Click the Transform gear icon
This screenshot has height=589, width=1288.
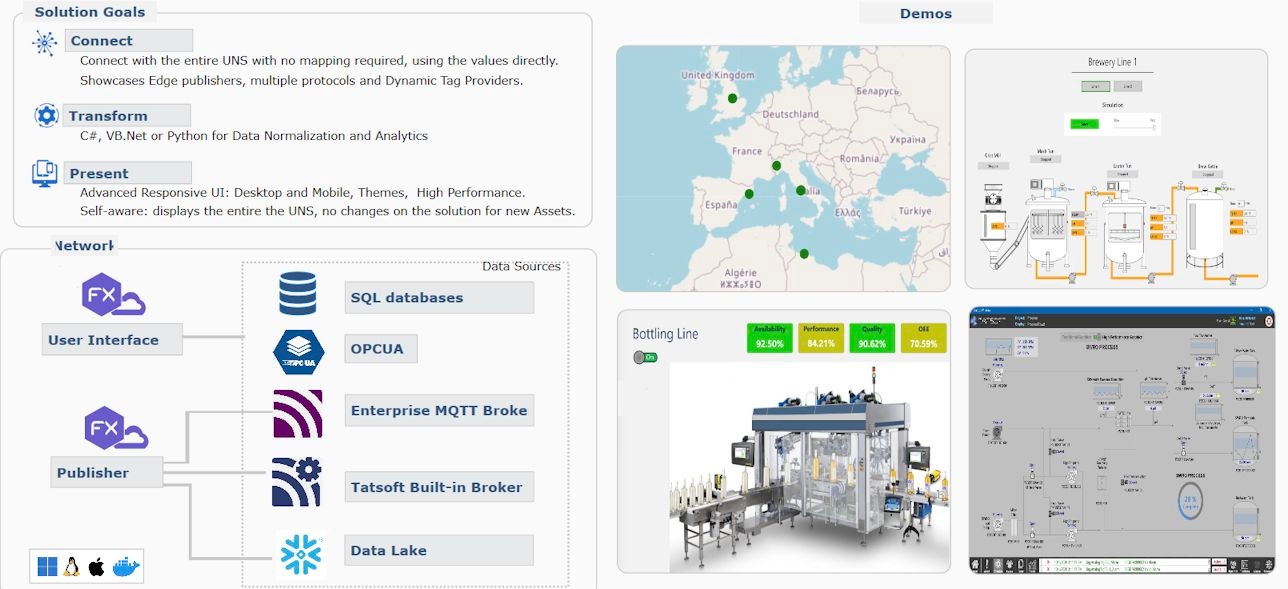(46, 115)
